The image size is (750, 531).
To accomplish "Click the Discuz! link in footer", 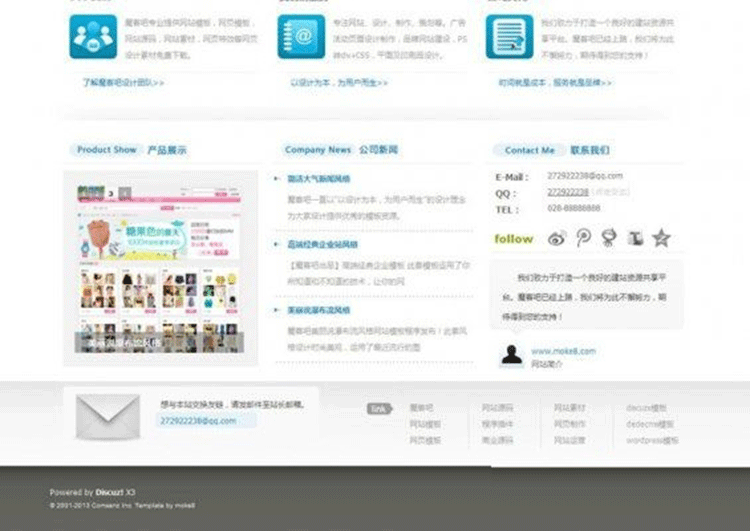I will click(109, 492).
